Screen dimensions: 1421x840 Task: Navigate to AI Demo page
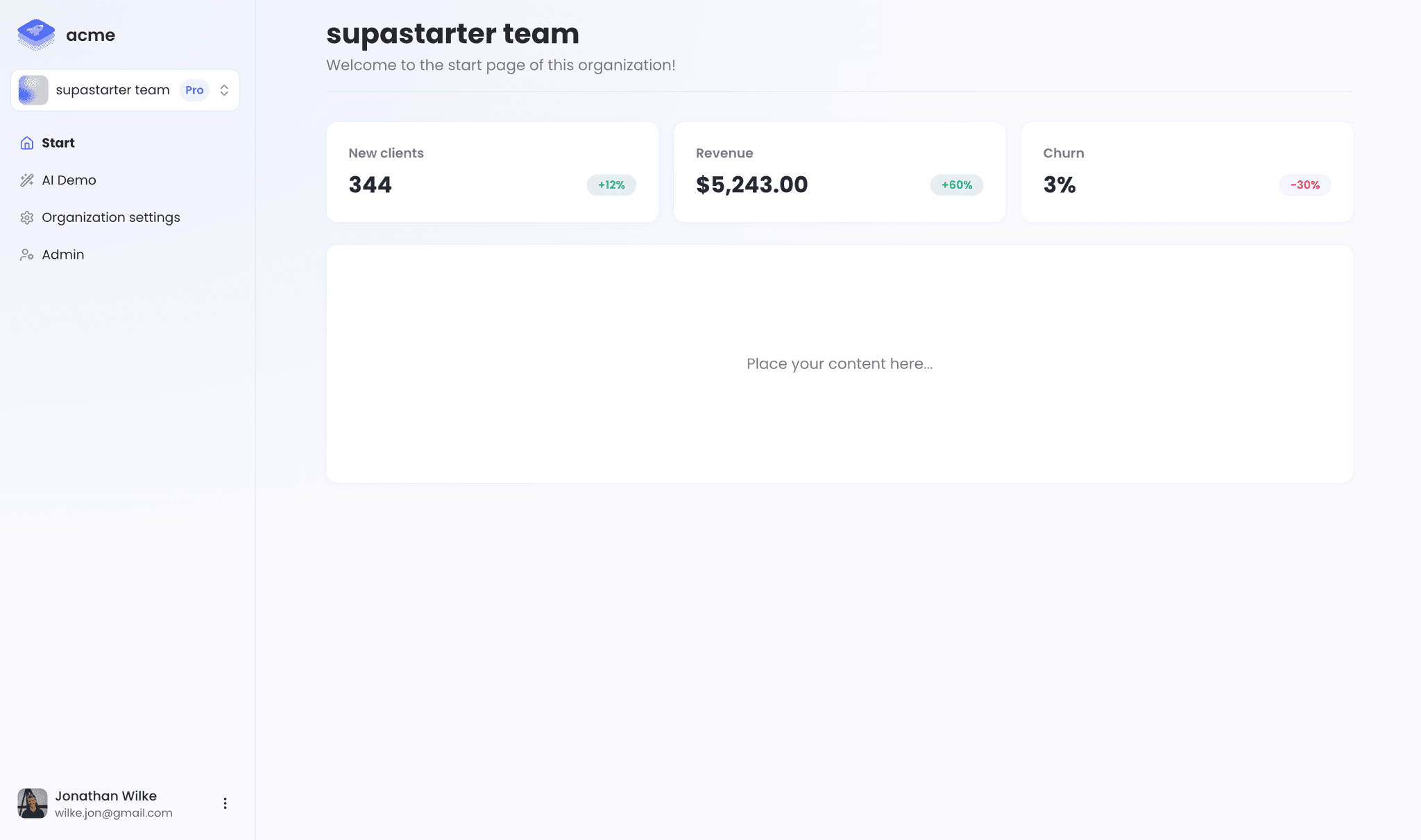tap(69, 180)
